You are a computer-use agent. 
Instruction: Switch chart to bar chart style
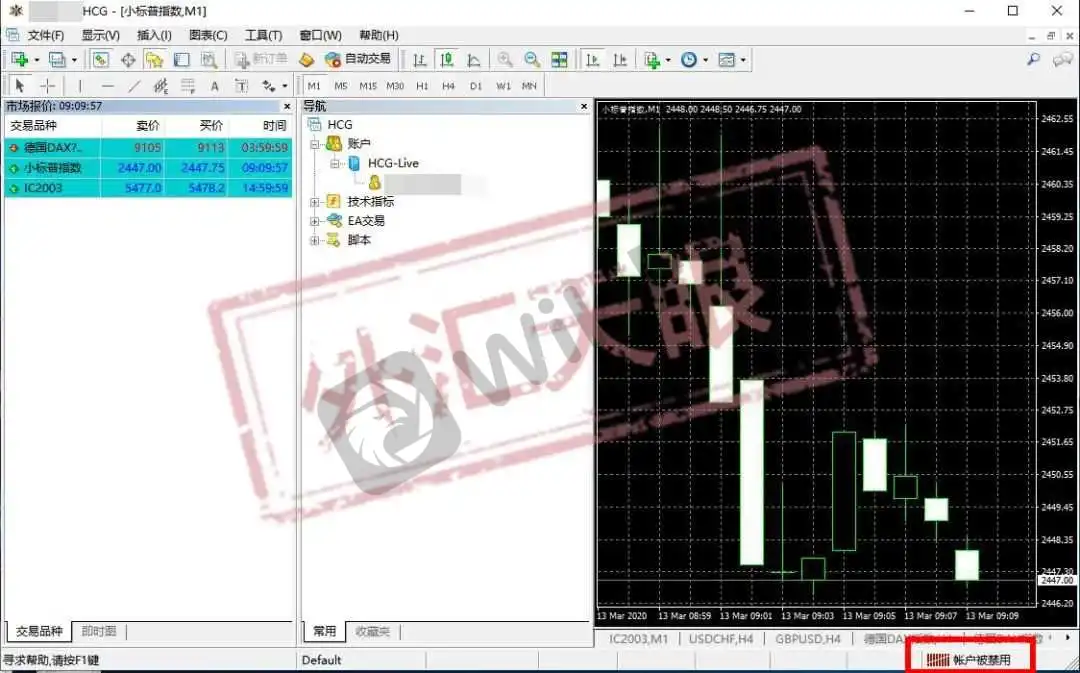point(419,60)
